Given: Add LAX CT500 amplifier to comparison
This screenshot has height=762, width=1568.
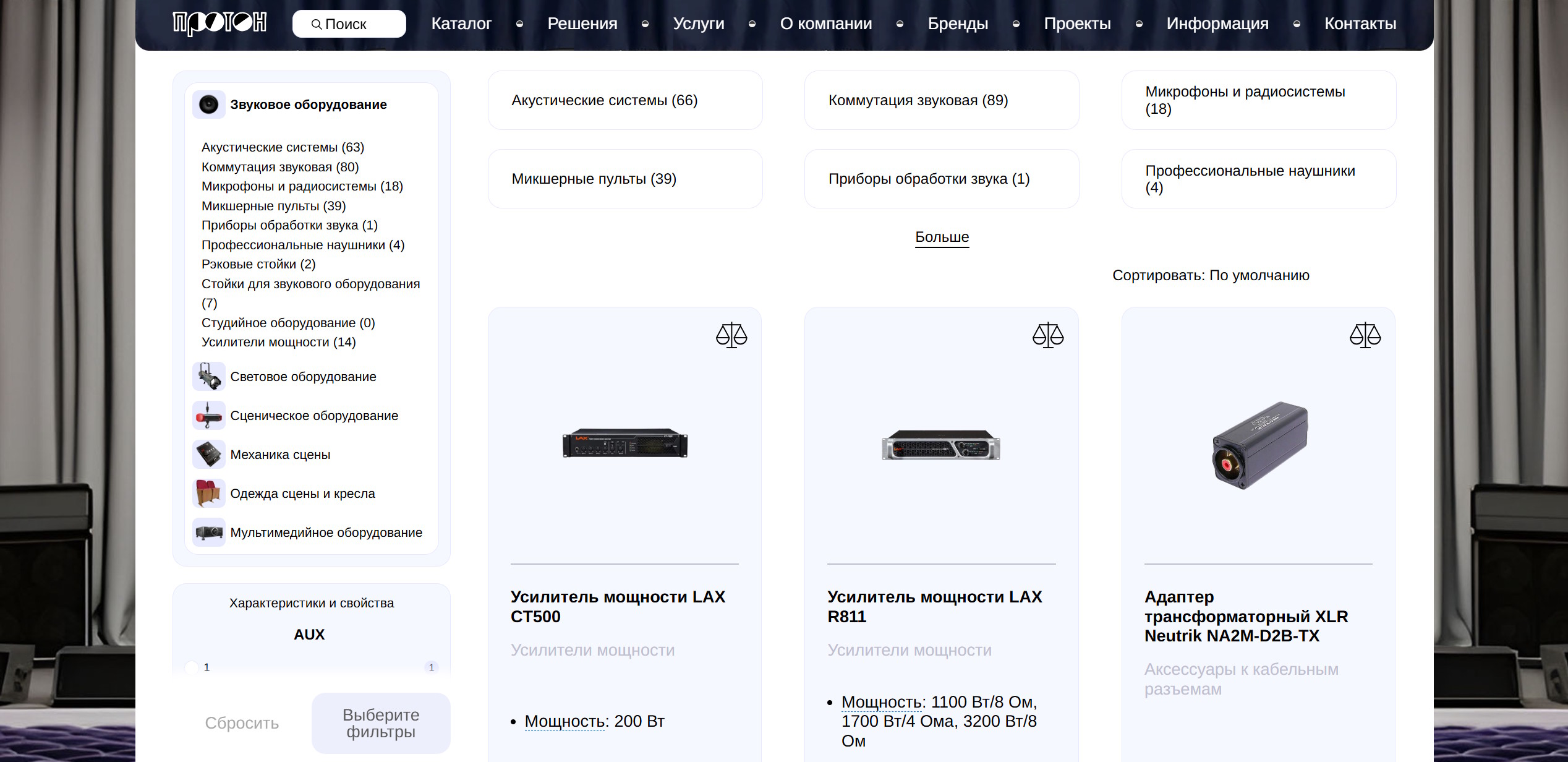Looking at the screenshot, I should [731, 335].
